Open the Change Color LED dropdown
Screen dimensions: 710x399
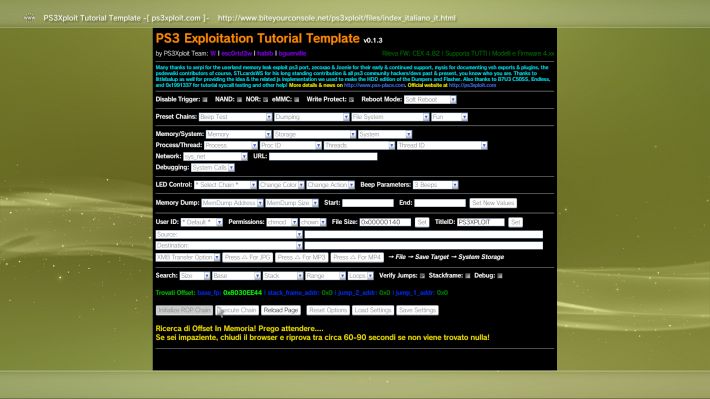click(282, 185)
